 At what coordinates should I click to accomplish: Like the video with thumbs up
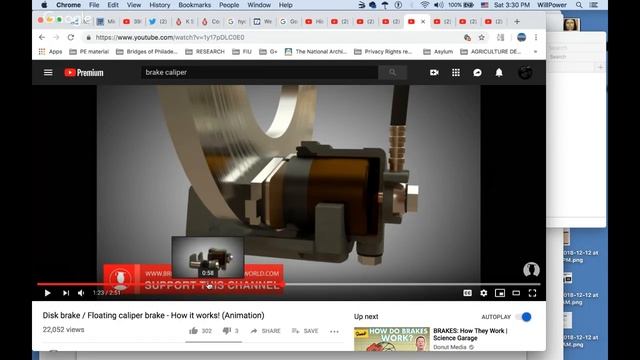pos(193,331)
